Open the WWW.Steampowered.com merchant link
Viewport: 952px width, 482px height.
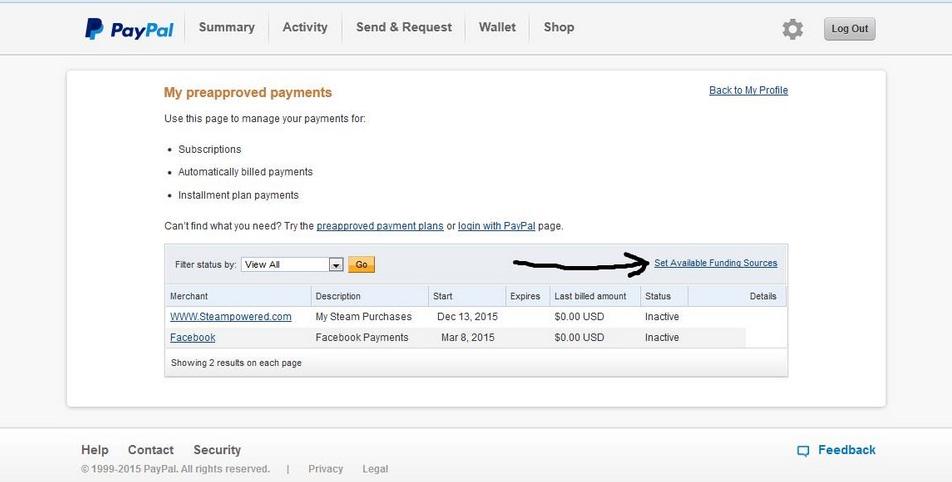[x=231, y=317]
